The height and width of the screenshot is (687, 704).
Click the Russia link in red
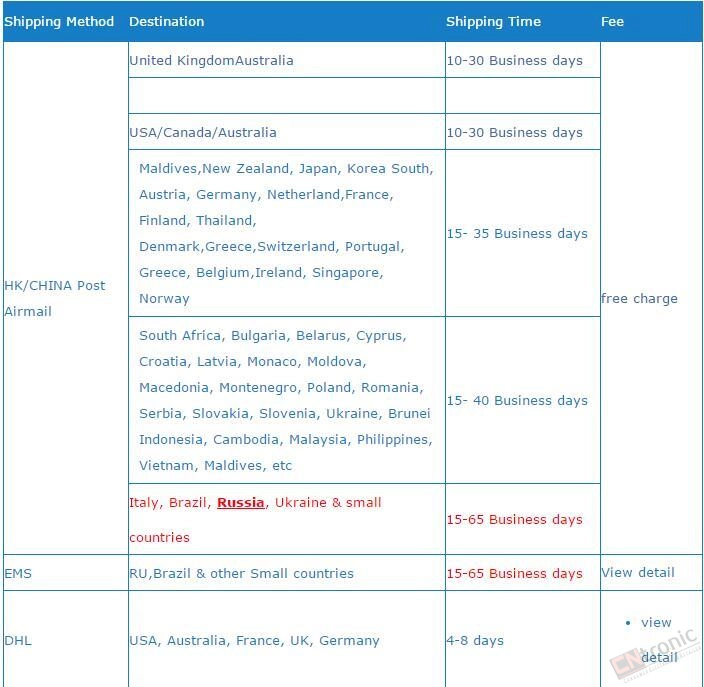click(241, 502)
